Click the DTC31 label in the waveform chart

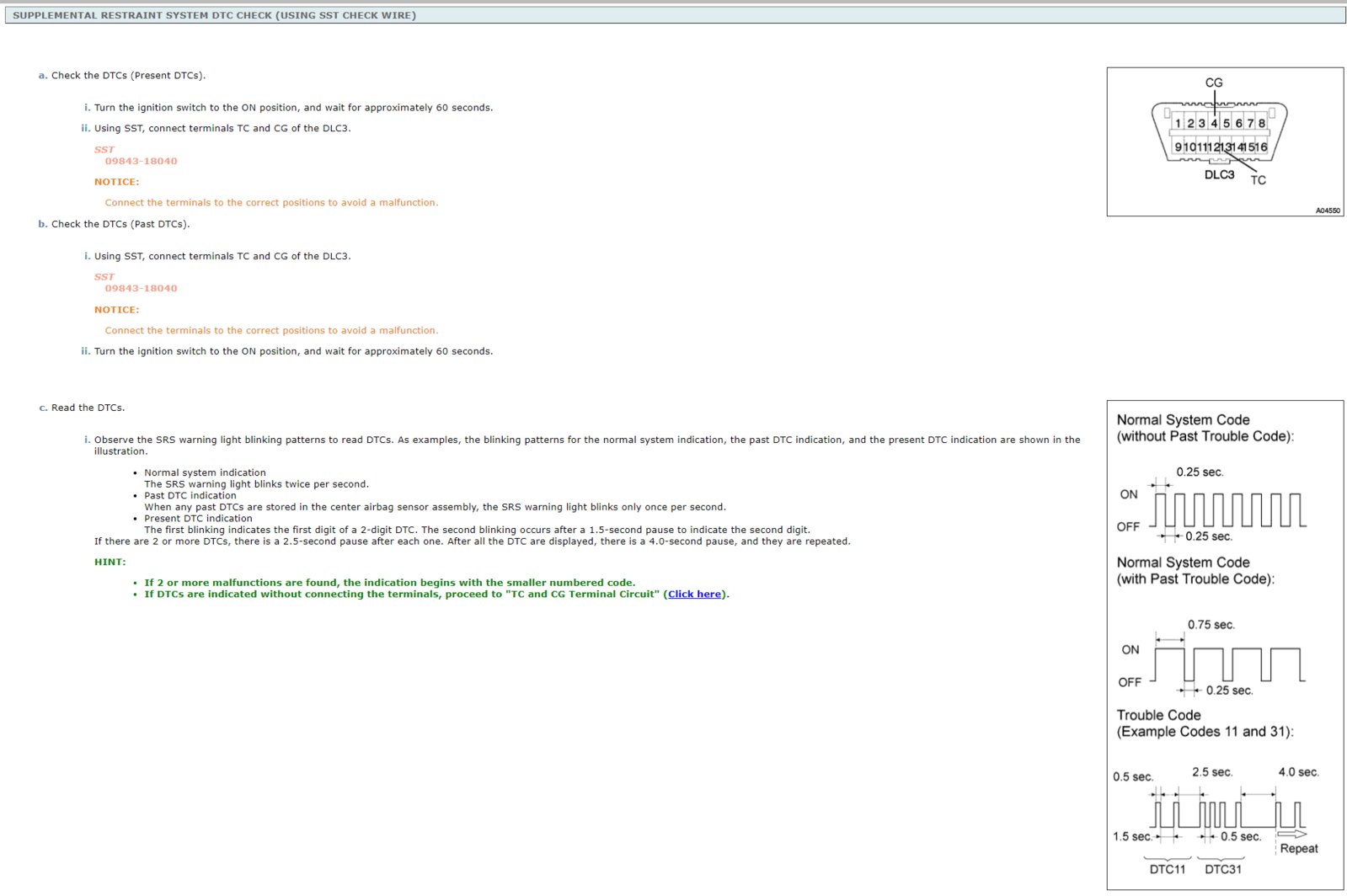point(1223,869)
